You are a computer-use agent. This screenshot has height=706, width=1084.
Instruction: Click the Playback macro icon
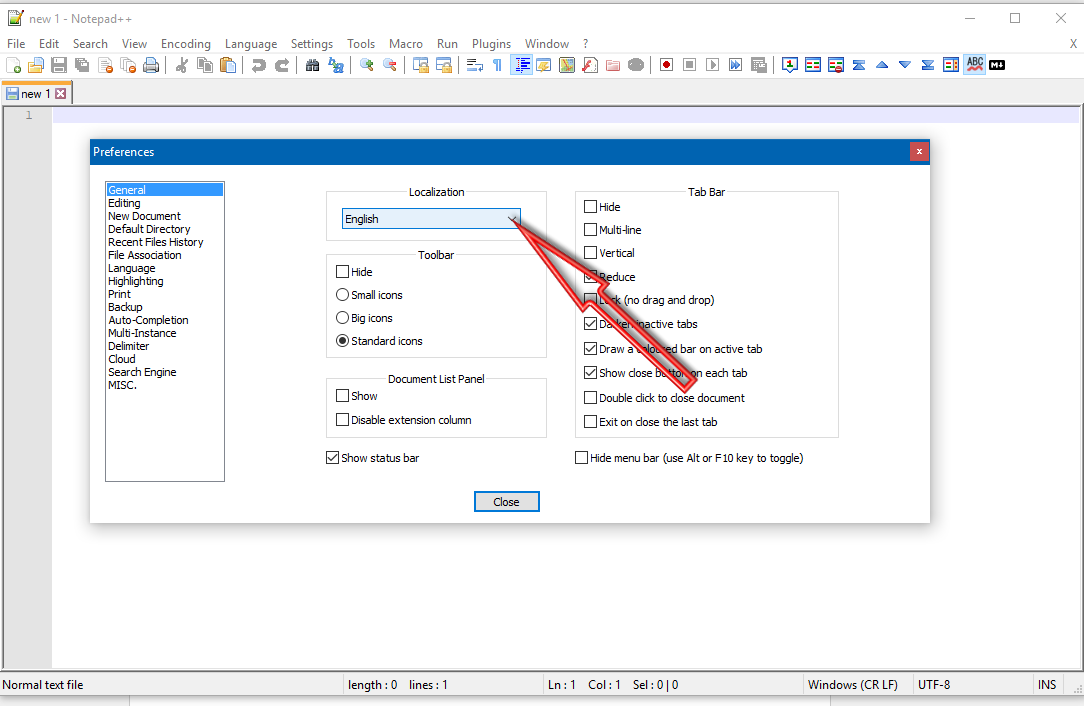point(713,65)
